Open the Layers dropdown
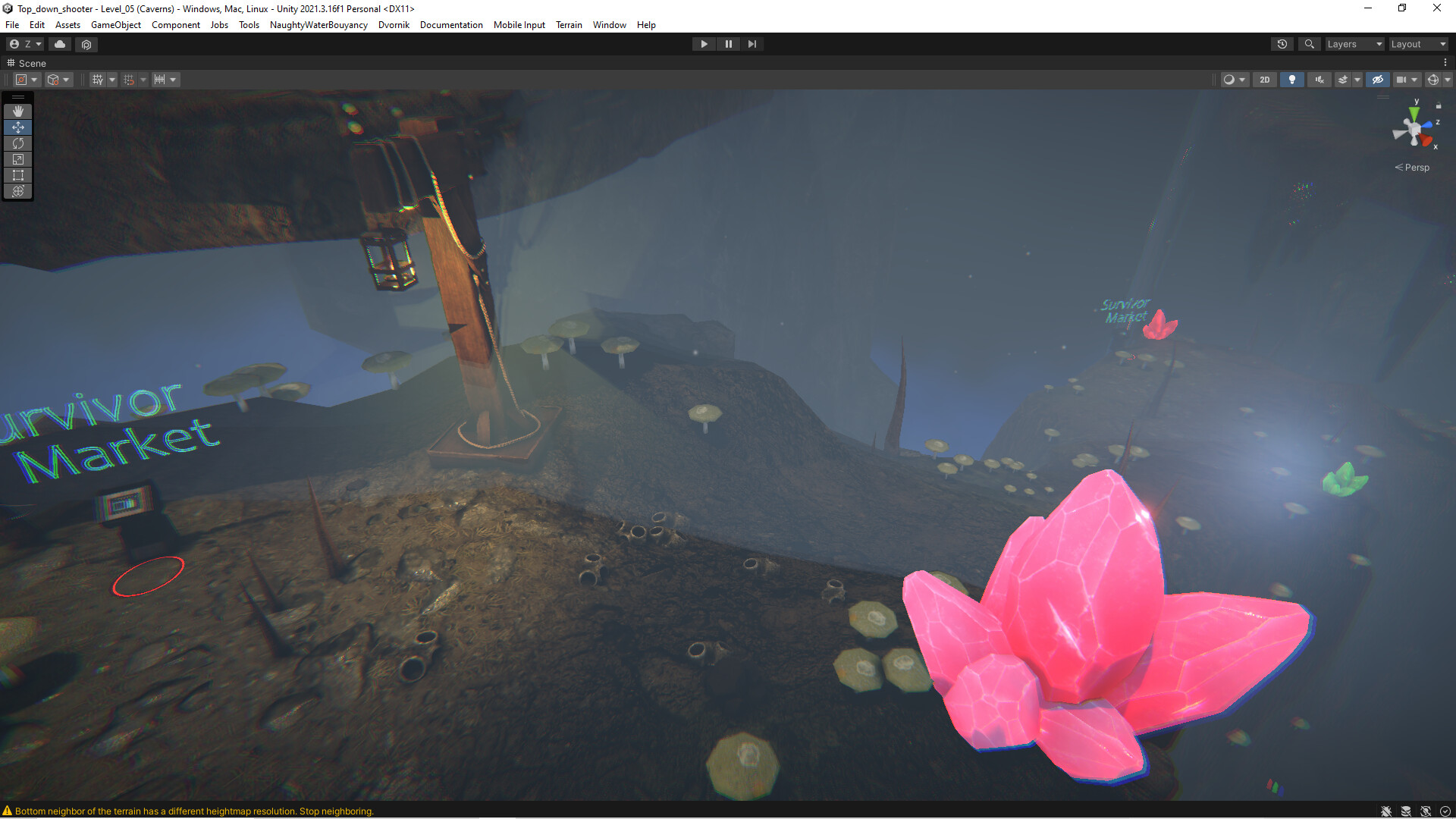The width and height of the screenshot is (1456, 819). (1354, 44)
